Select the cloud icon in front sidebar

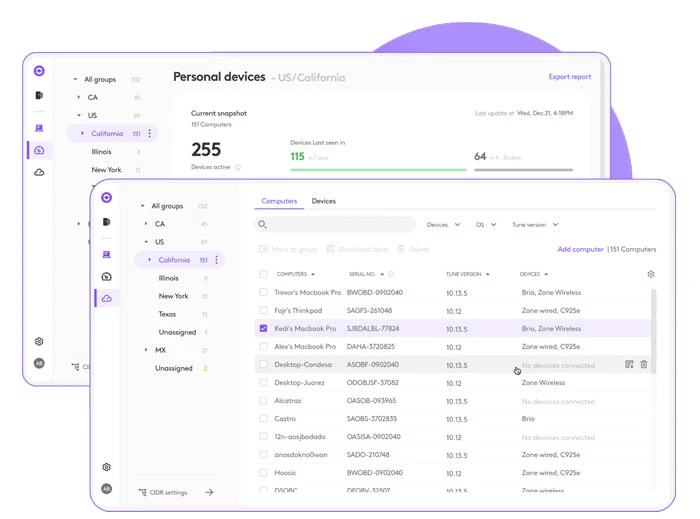click(x=106, y=298)
